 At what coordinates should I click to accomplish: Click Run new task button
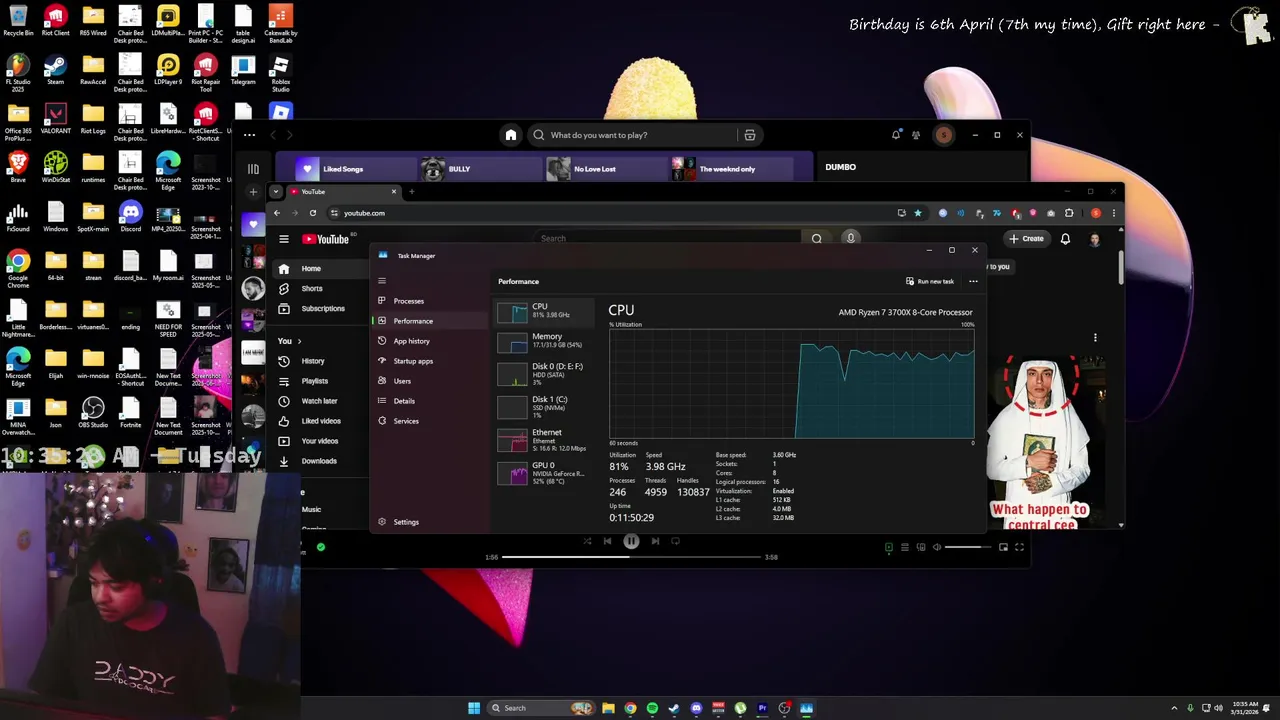click(930, 282)
